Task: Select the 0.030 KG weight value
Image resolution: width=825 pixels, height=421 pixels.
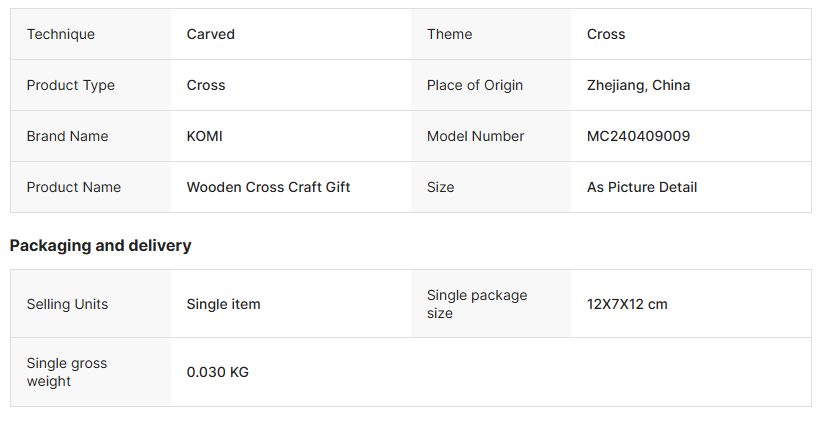Action: click(x=217, y=372)
